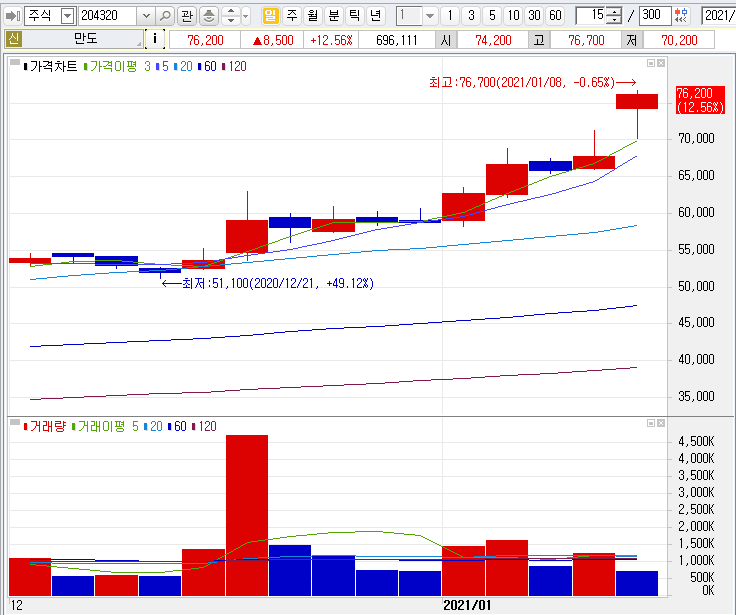Click total bars field showing 300

coord(655,16)
